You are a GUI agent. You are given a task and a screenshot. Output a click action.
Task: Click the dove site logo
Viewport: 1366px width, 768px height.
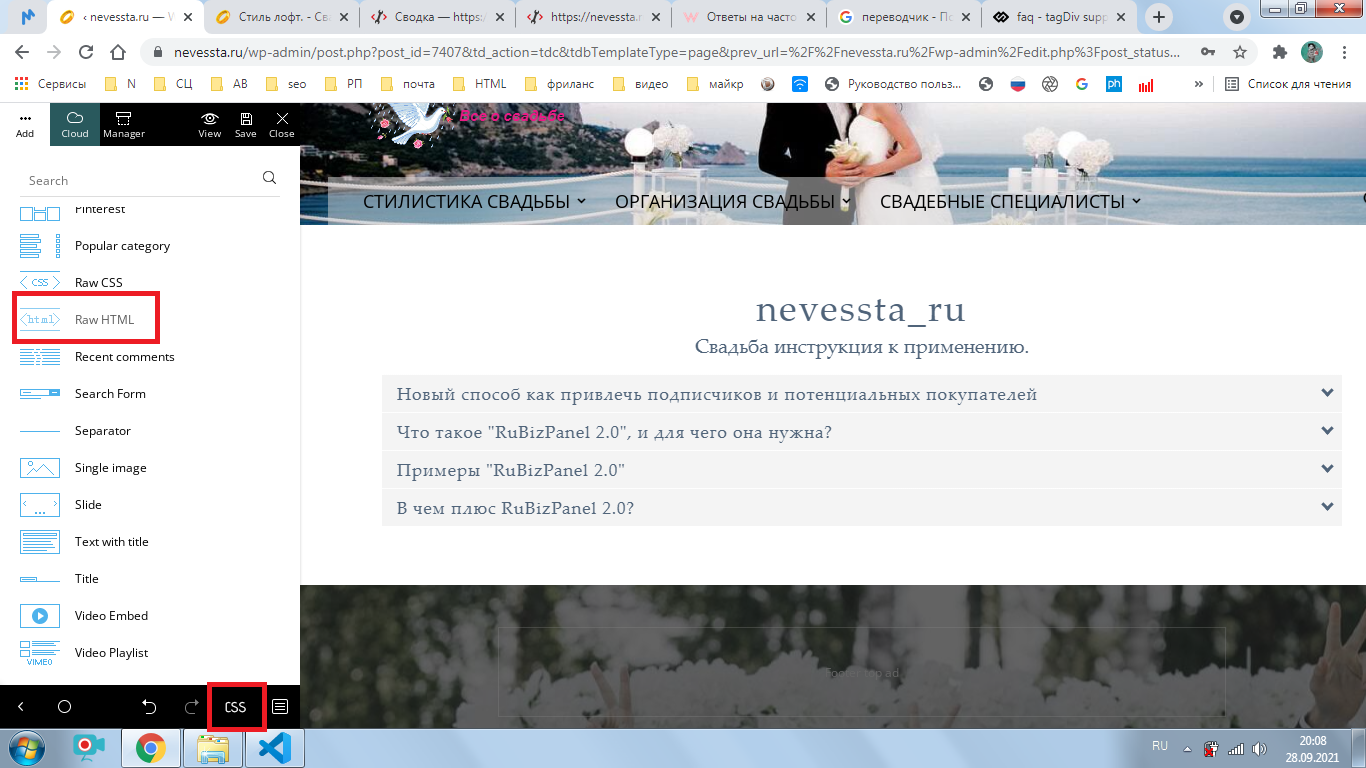(x=412, y=124)
